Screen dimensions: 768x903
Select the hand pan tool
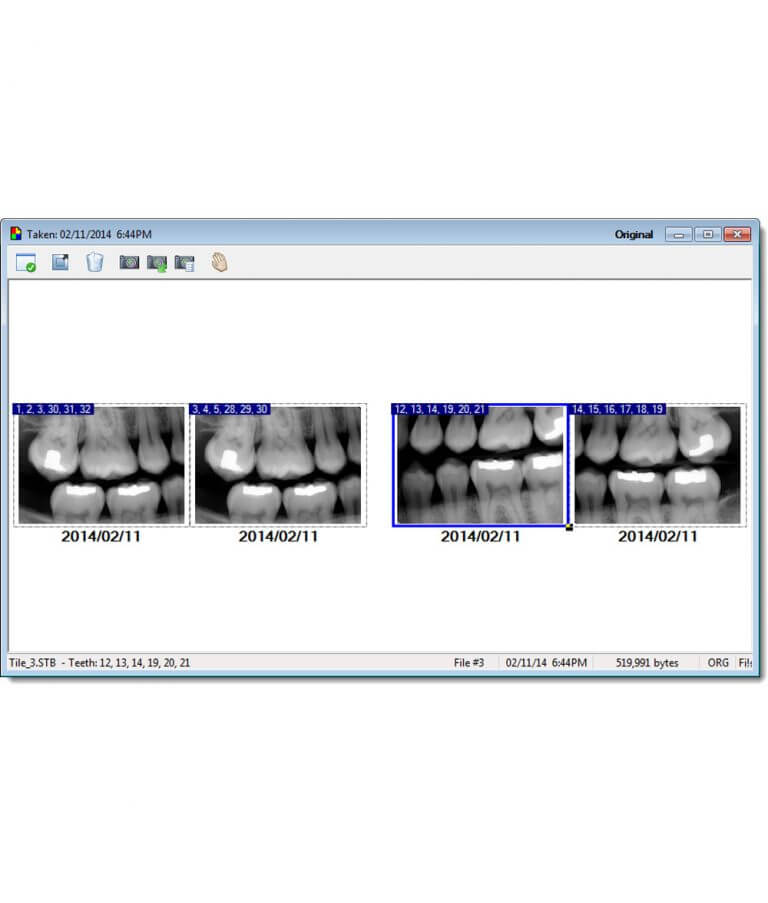pyautogui.click(x=219, y=263)
